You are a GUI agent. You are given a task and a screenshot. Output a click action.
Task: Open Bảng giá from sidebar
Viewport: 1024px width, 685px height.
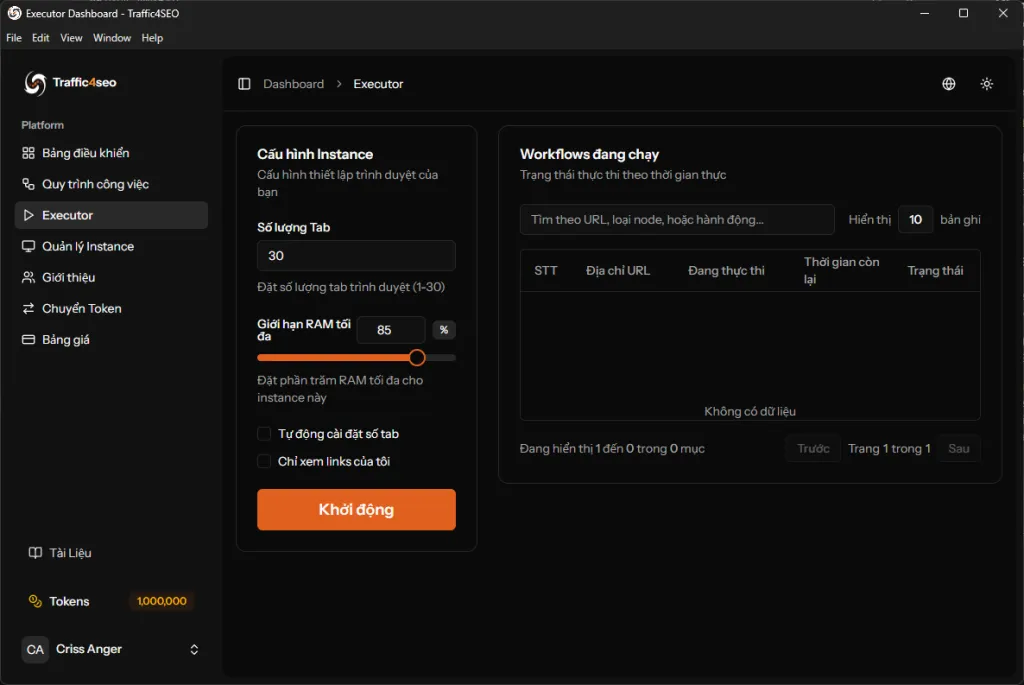coord(111,340)
